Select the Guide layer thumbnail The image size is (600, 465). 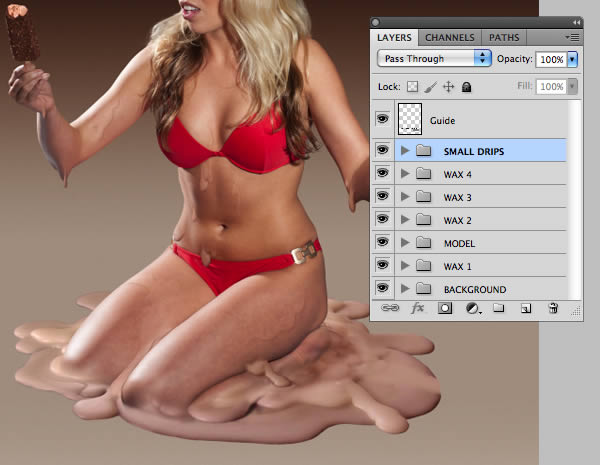pyautogui.click(x=410, y=119)
